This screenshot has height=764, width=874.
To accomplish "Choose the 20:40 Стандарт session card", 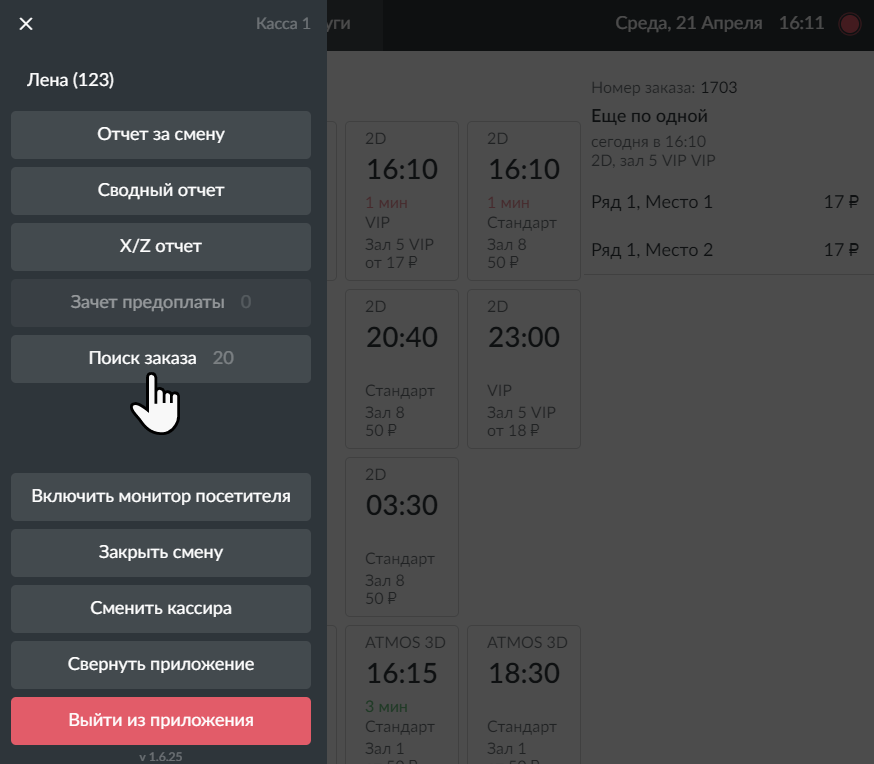I will (x=402, y=369).
